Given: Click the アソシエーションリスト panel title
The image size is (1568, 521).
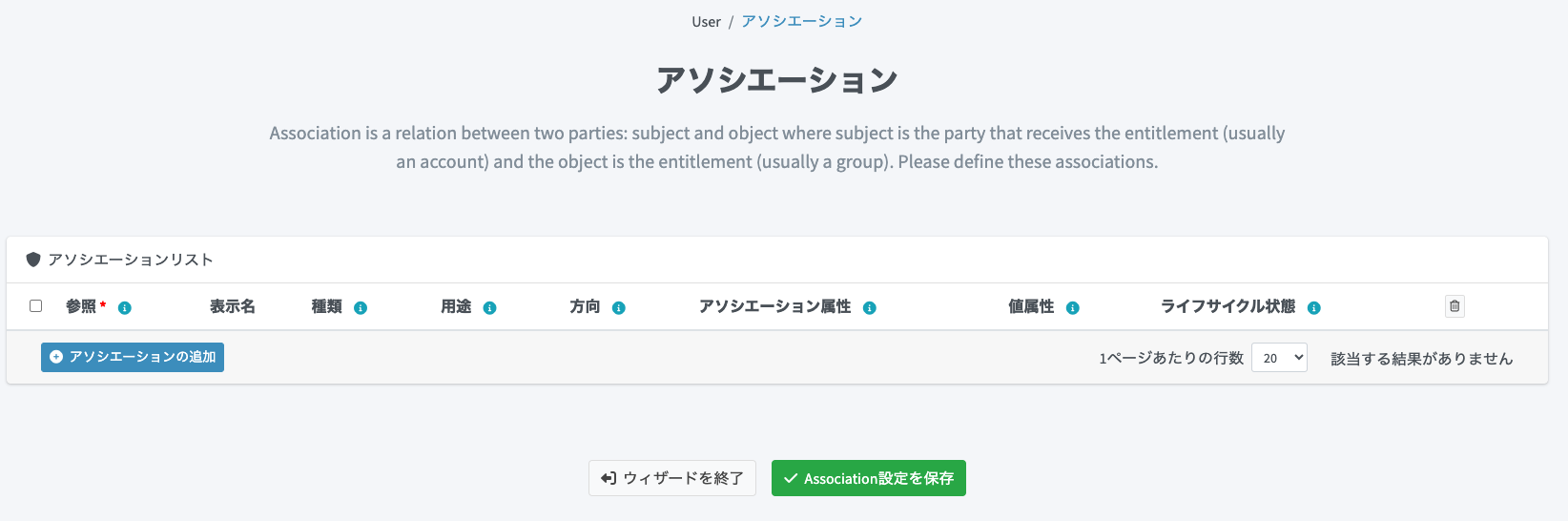Looking at the screenshot, I should 131,260.
